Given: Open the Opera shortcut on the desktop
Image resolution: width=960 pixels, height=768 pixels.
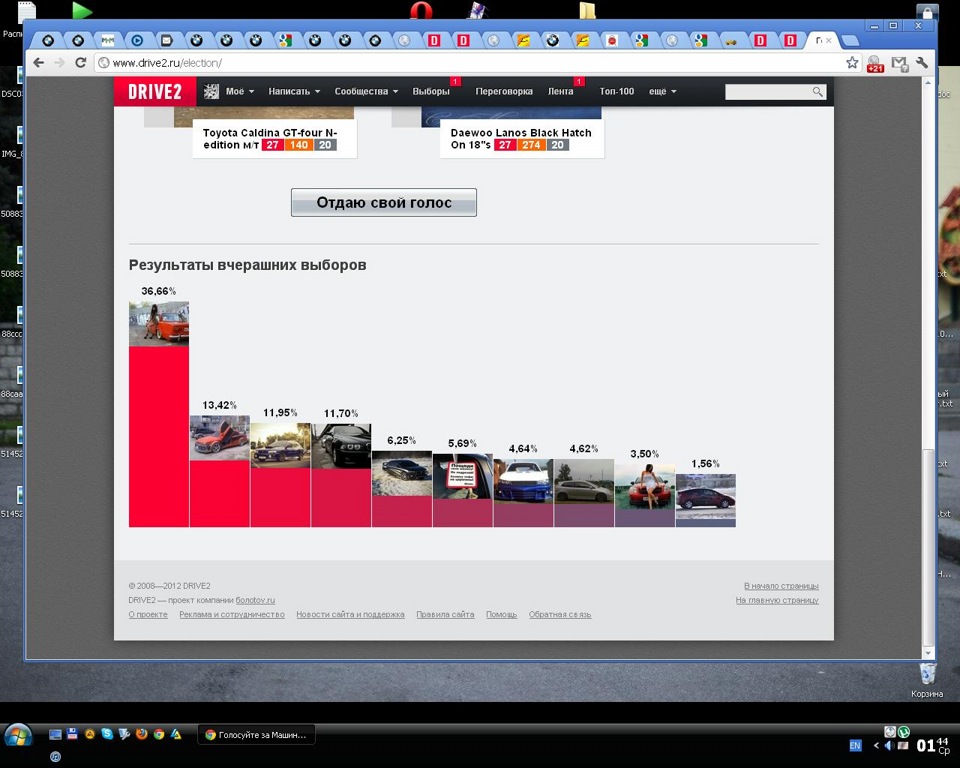Looking at the screenshot, I should click(421, 10).
